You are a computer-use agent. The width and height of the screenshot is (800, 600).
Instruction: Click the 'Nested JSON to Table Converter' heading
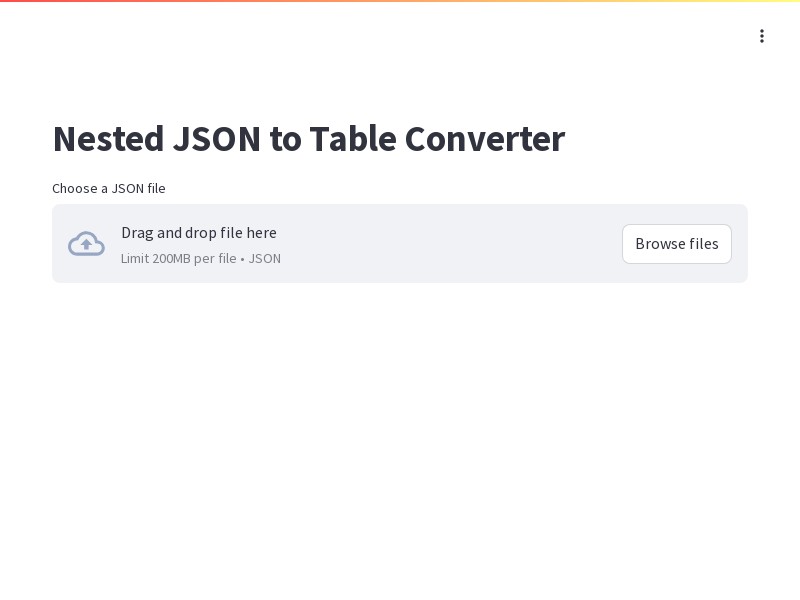point(309,139)
